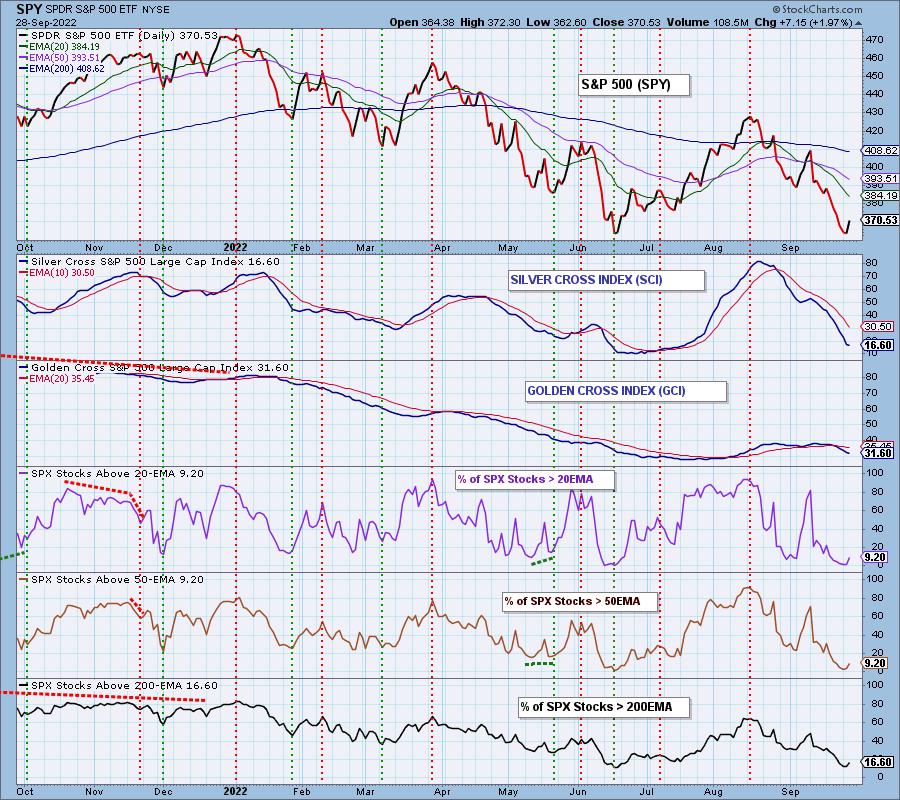Click the small triangle after Chg value

tap(858, 23)
